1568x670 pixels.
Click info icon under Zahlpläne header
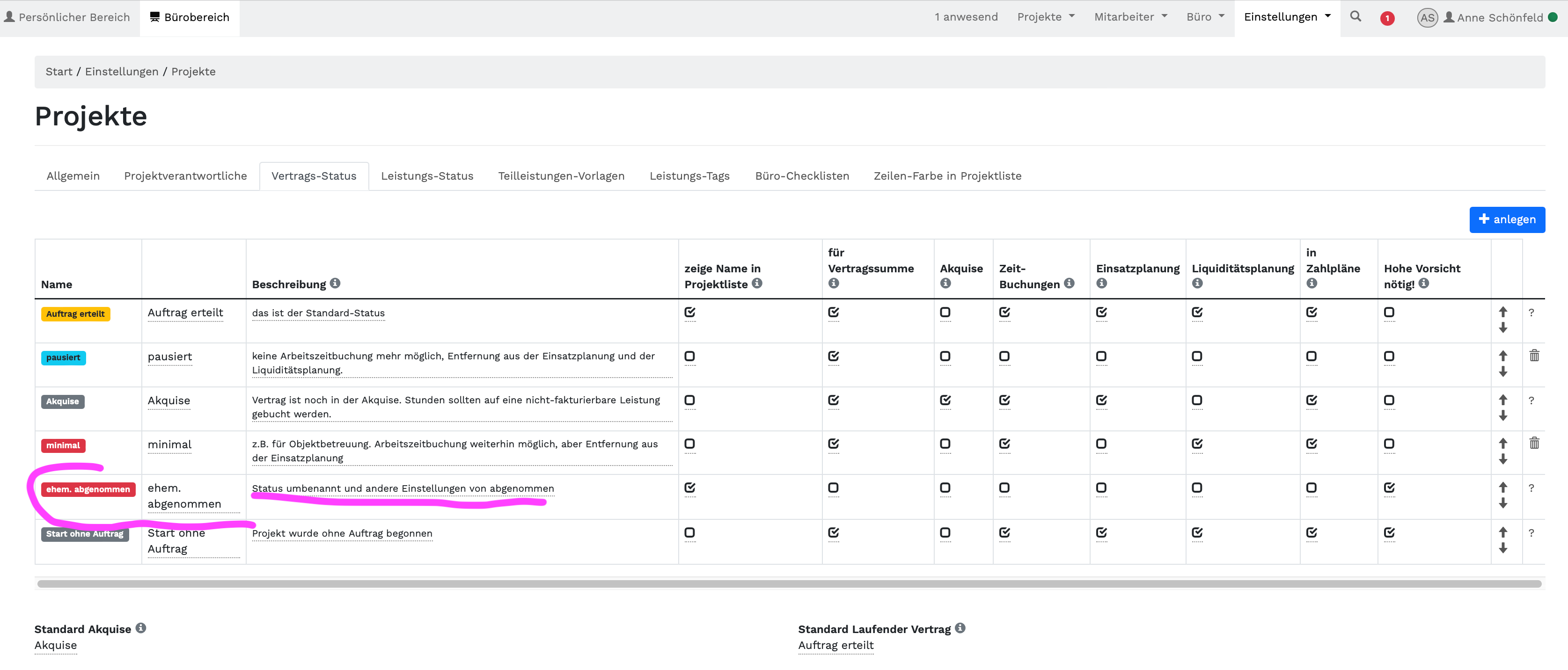1312,283
